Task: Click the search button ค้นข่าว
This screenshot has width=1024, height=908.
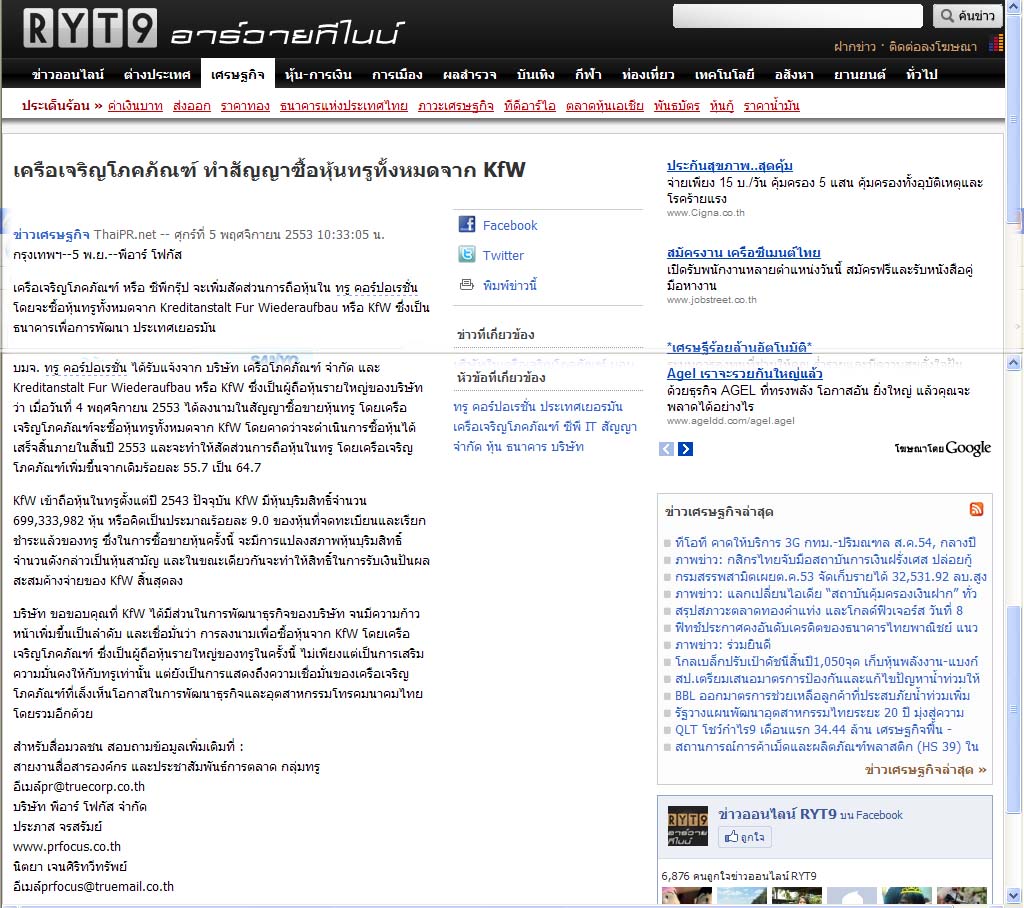Action: pyautogui.click(x=968, y=16)
